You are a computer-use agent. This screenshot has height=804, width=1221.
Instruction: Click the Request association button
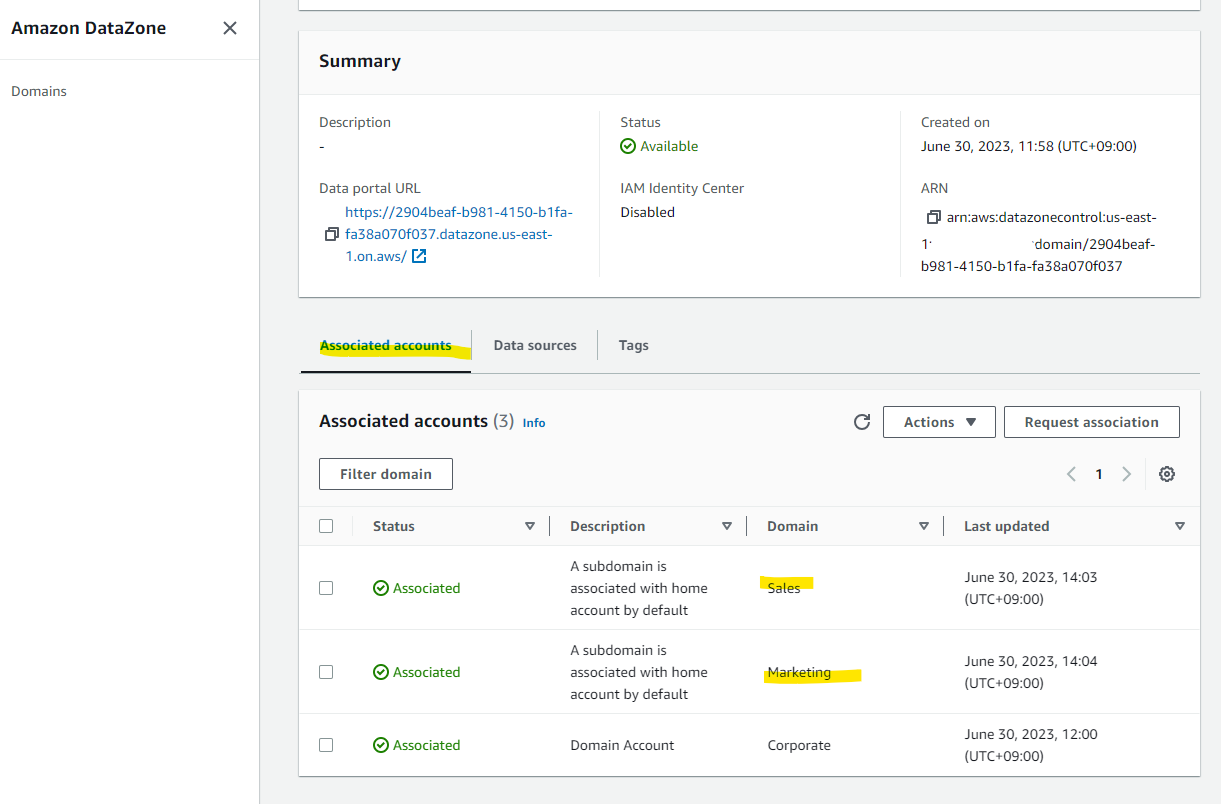[x=1091, y=422]
